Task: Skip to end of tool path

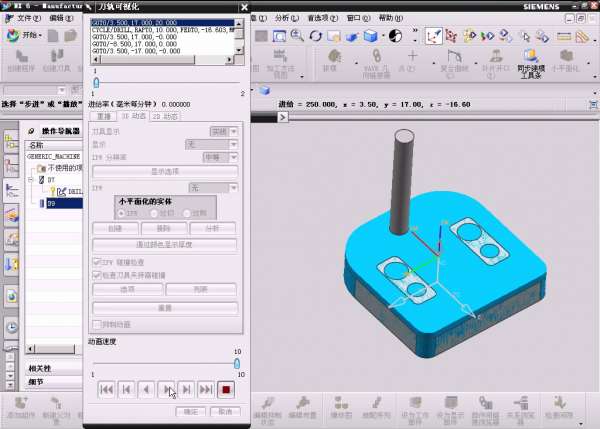Action: [206, 390]
